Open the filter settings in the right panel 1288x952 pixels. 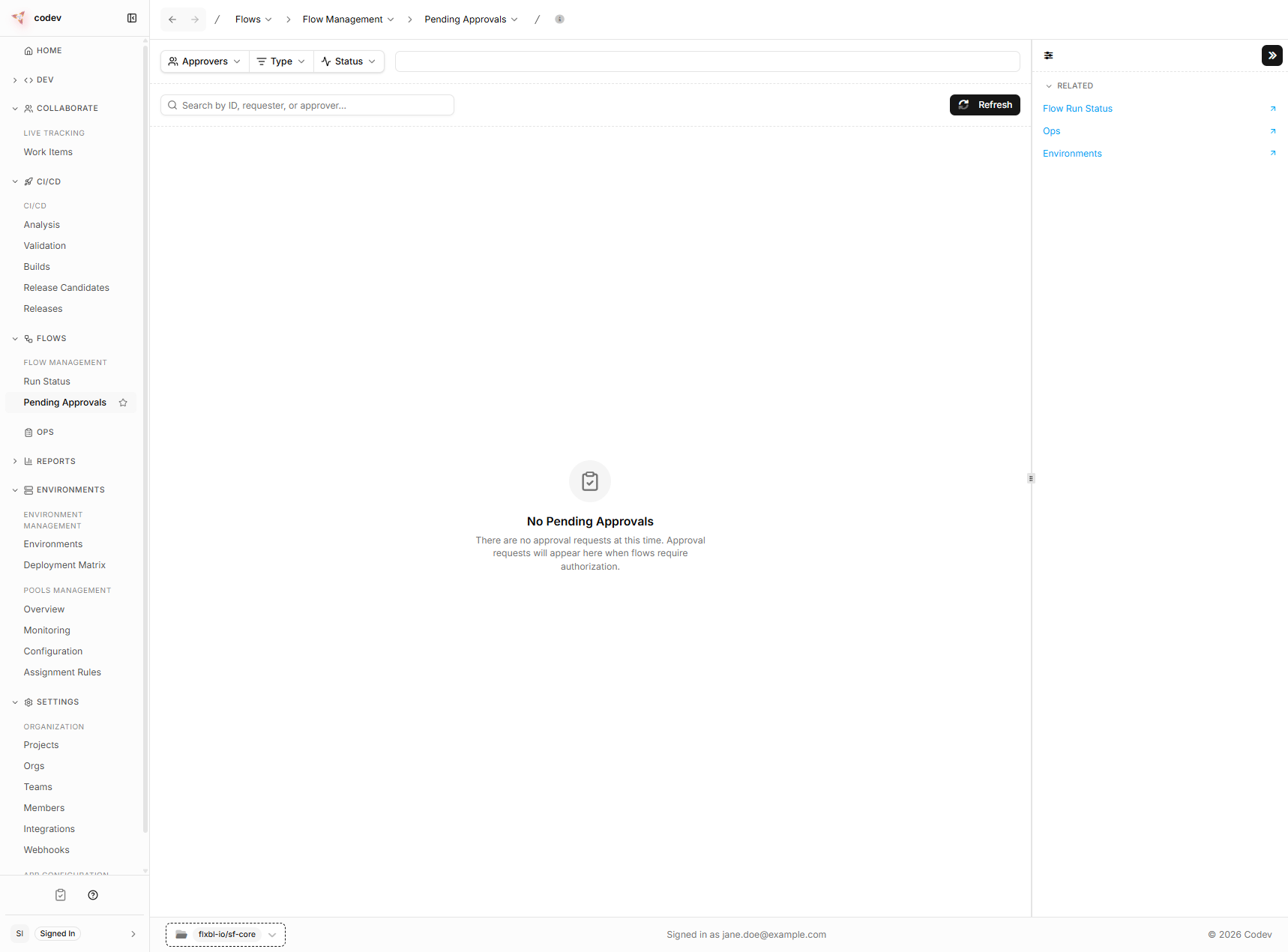tap(1048, 55)
